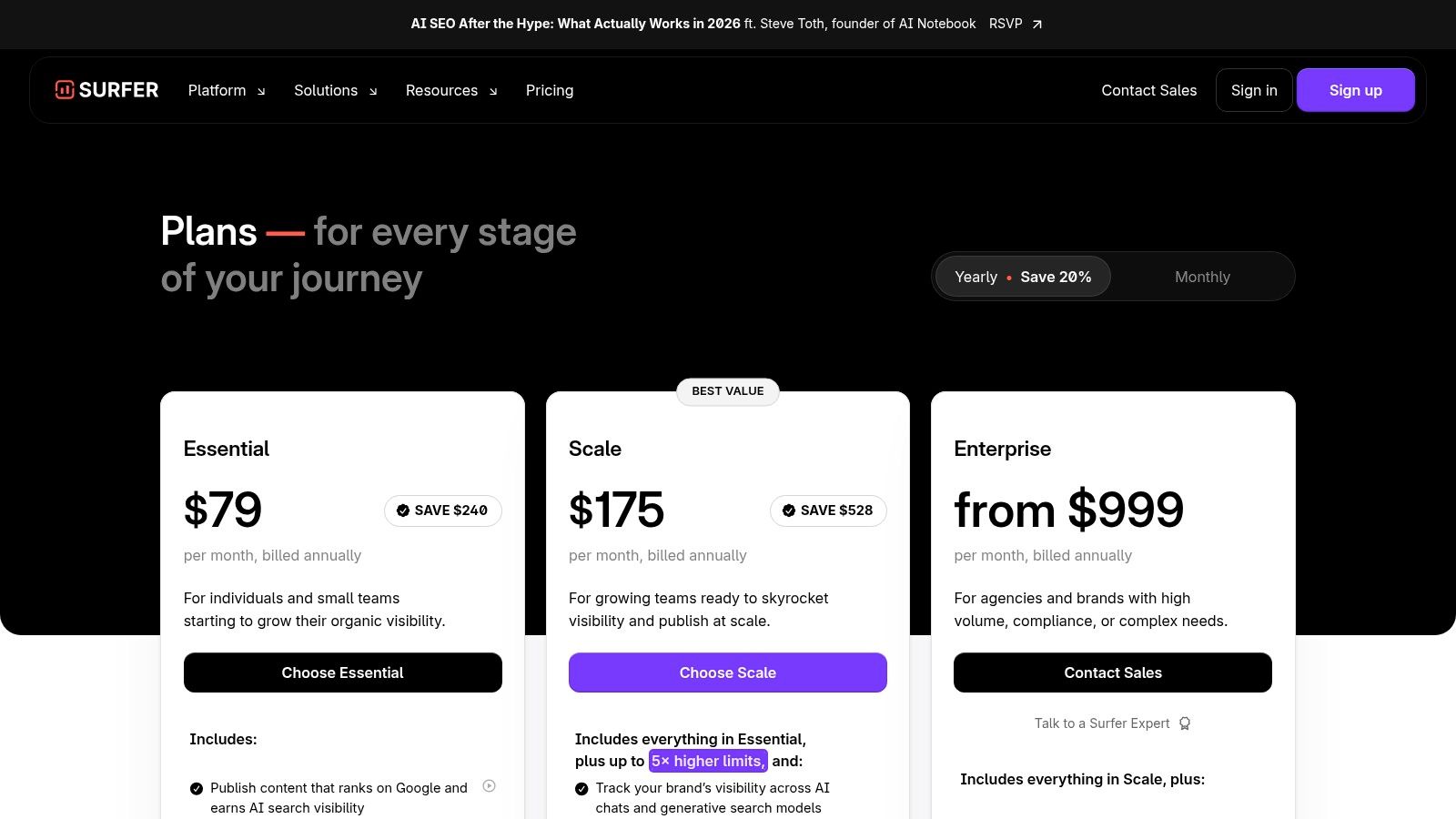This screenshot has width=1456, height=819.
Task: Expand the Resources menu chevron
Action: pyautogui.click(x=492, y=91)
